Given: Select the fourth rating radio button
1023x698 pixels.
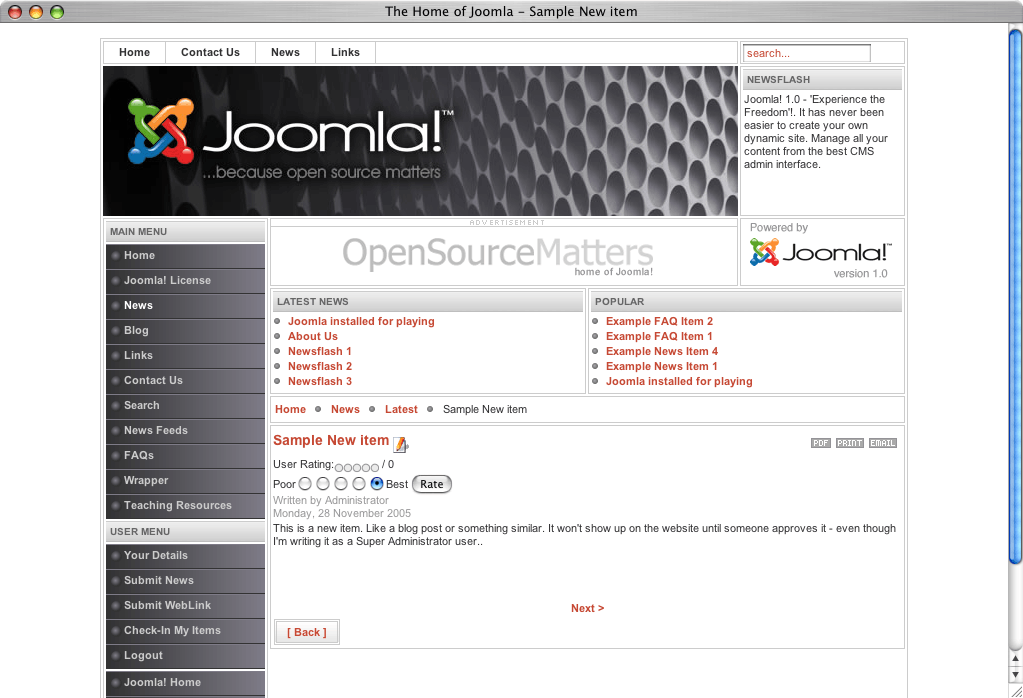Looking at the screenshot, I should click(x=359, y=484).
